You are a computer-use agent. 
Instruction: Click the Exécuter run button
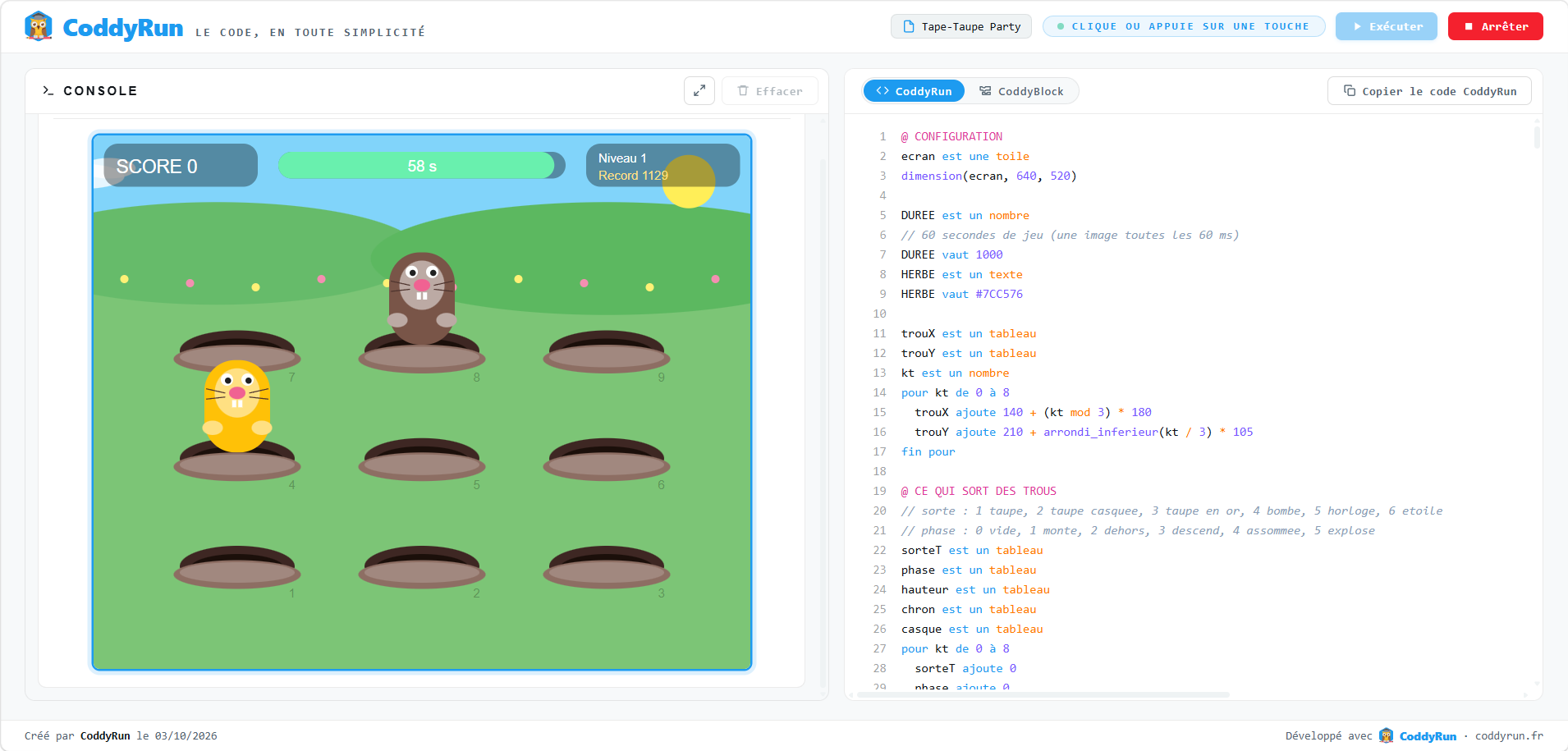[1387, 26]
